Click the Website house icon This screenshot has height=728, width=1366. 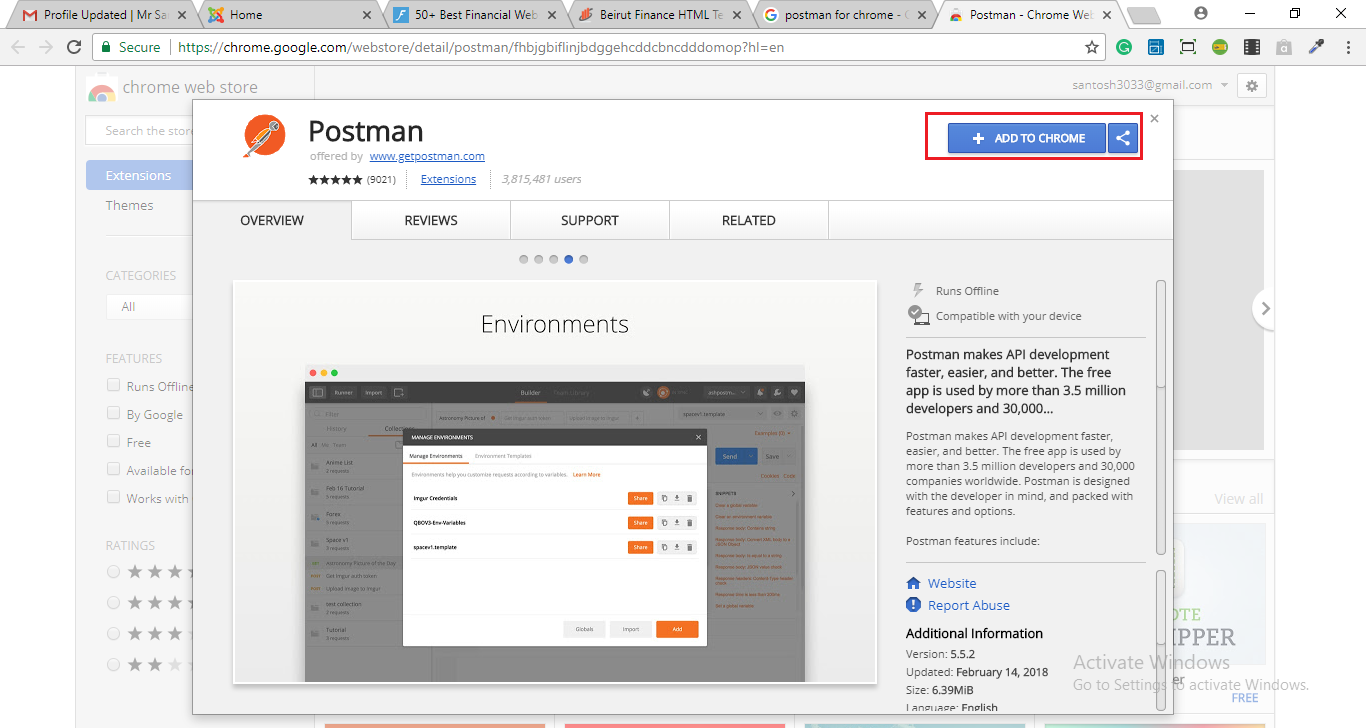(913, 583)
